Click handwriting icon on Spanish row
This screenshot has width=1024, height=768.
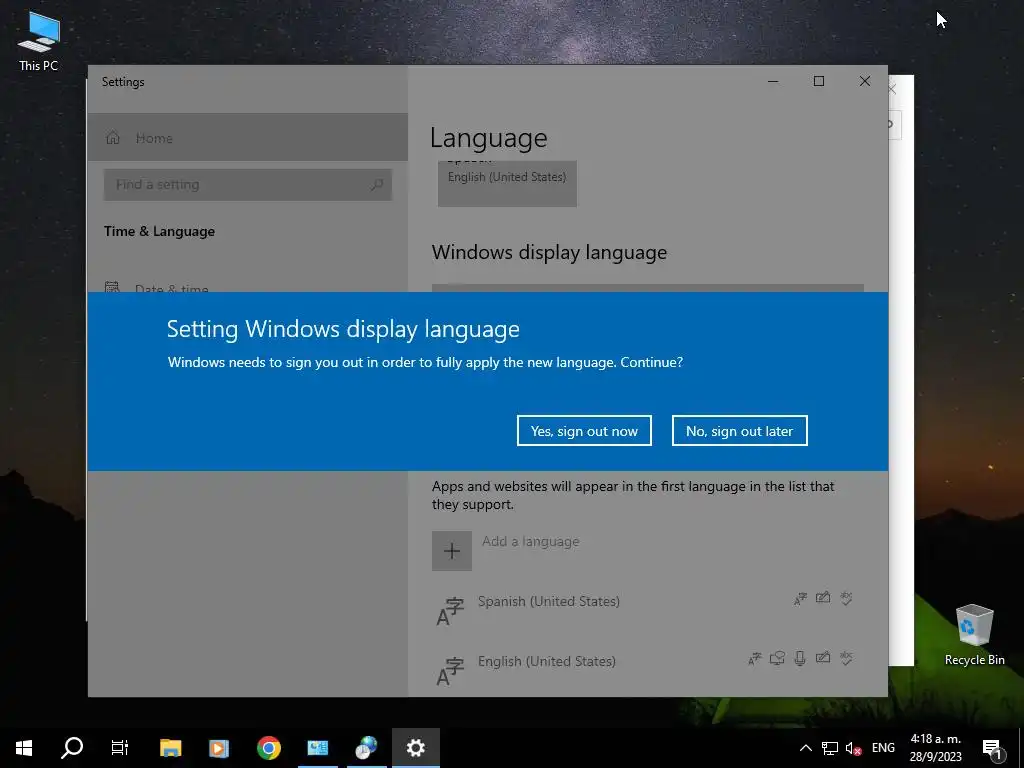(823, 598)
